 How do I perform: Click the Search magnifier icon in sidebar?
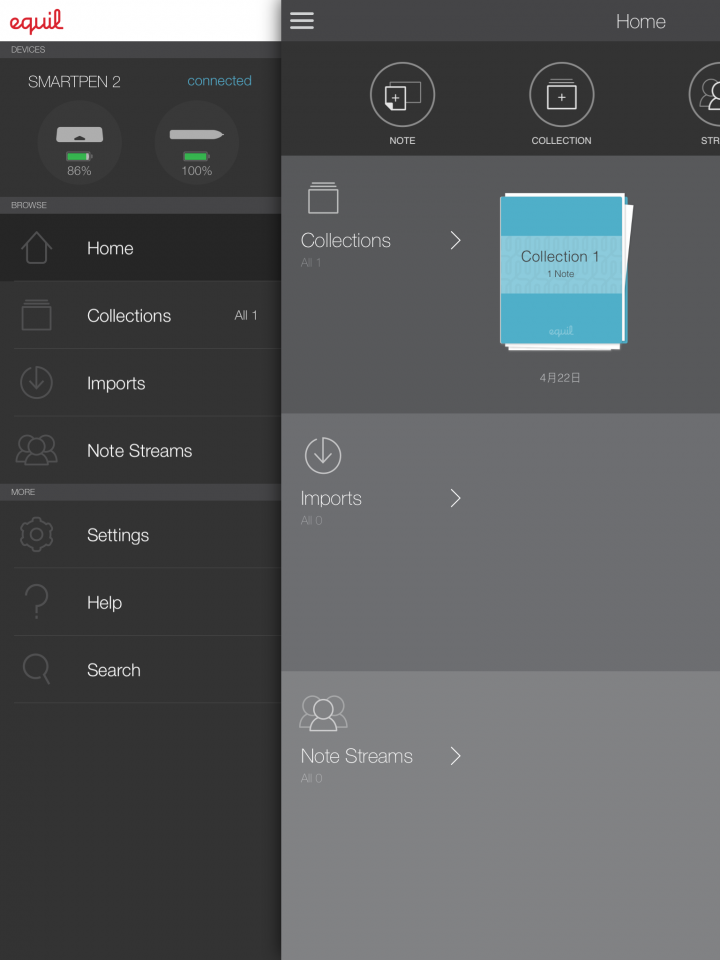(x=36, y=669)
